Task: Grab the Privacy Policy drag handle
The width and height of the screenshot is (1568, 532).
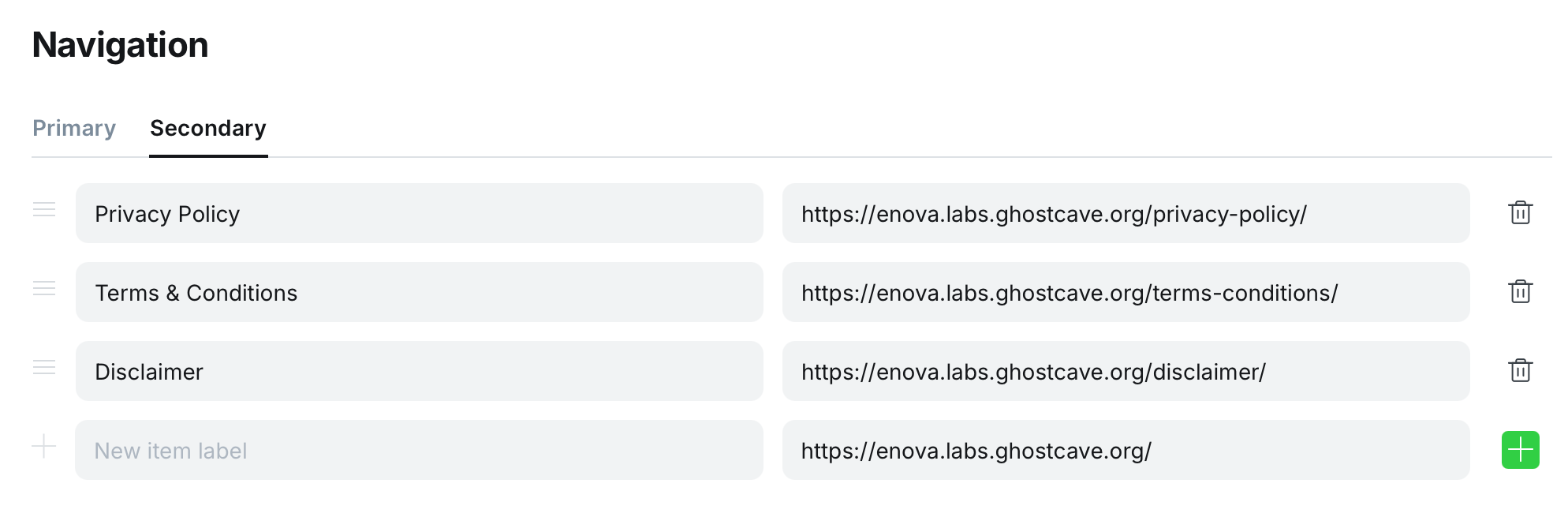Action: 44,210
